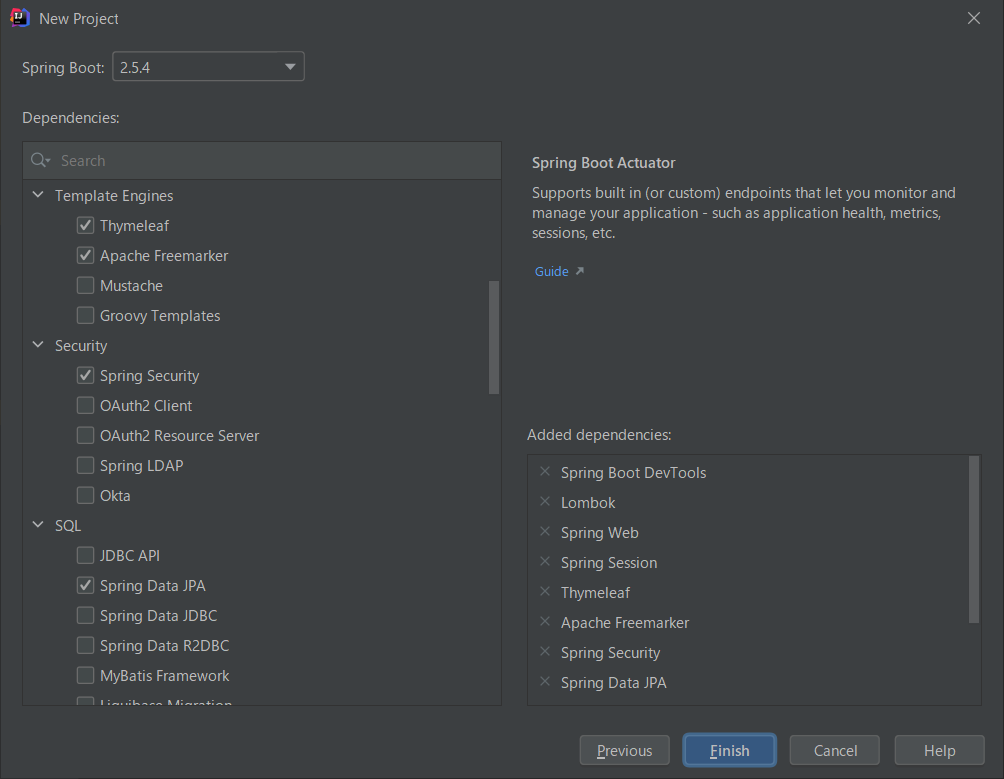Click the Spring Boot Actuator heading
Screen dimensions: 1004x779
tap(603, 163)
